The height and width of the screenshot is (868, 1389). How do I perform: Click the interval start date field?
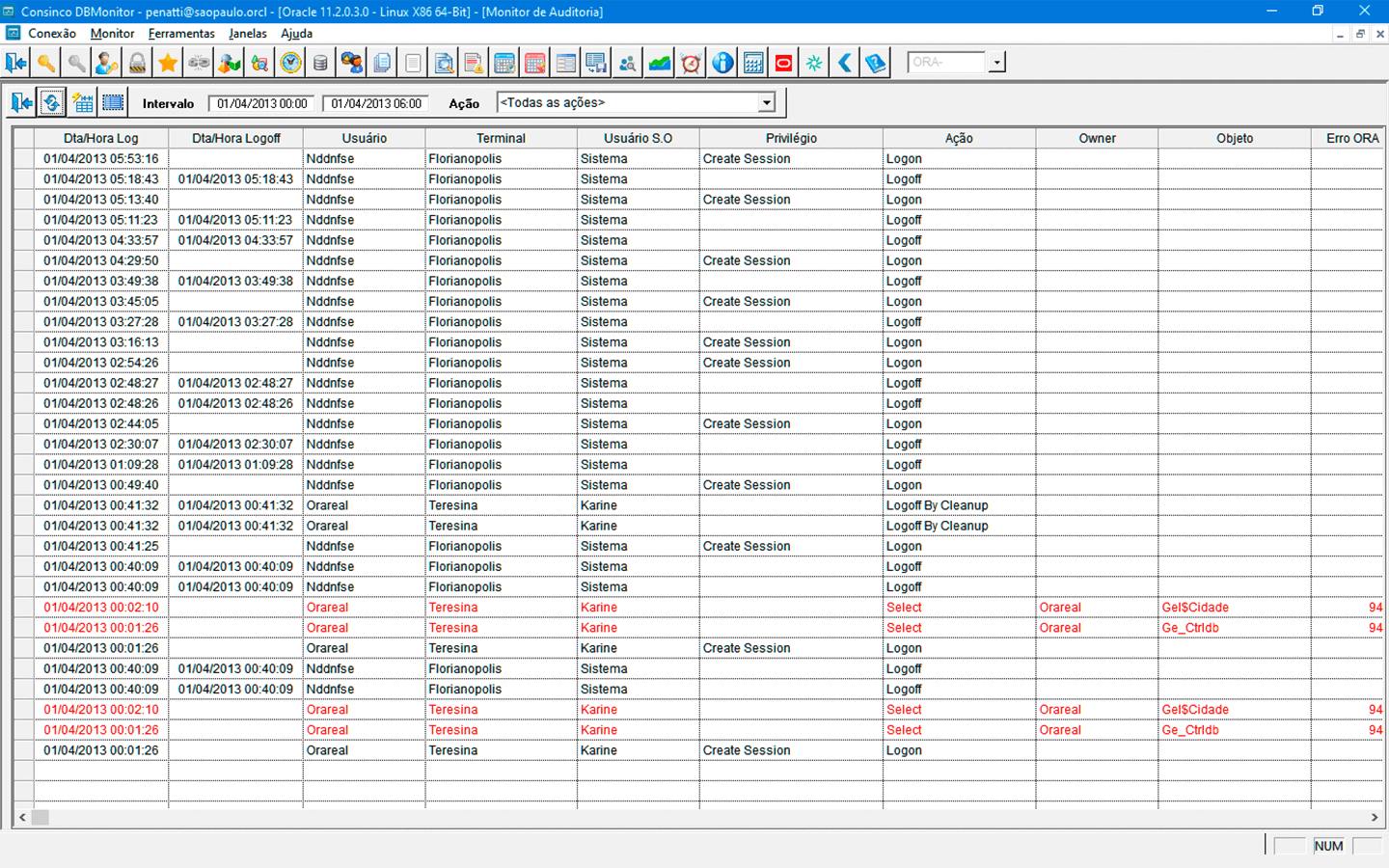pos(261,103)
